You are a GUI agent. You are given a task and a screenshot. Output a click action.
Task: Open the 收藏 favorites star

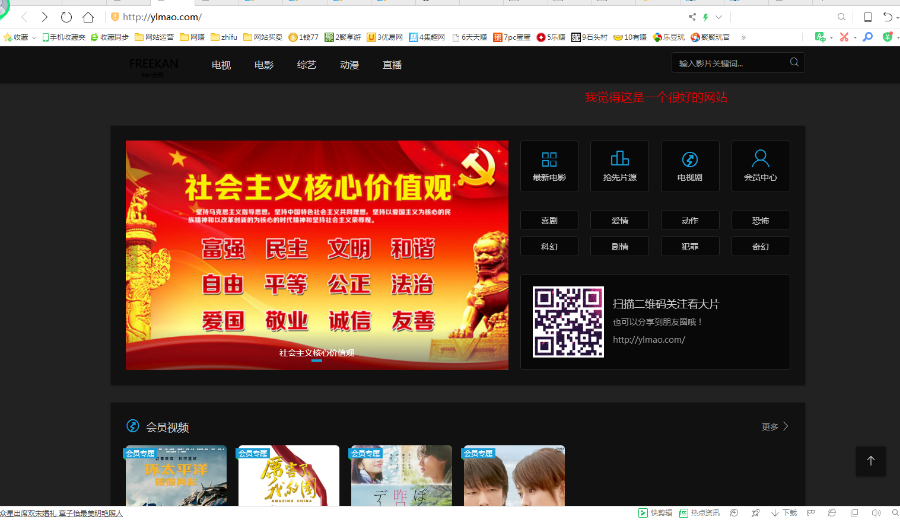[x=8, y=37]
